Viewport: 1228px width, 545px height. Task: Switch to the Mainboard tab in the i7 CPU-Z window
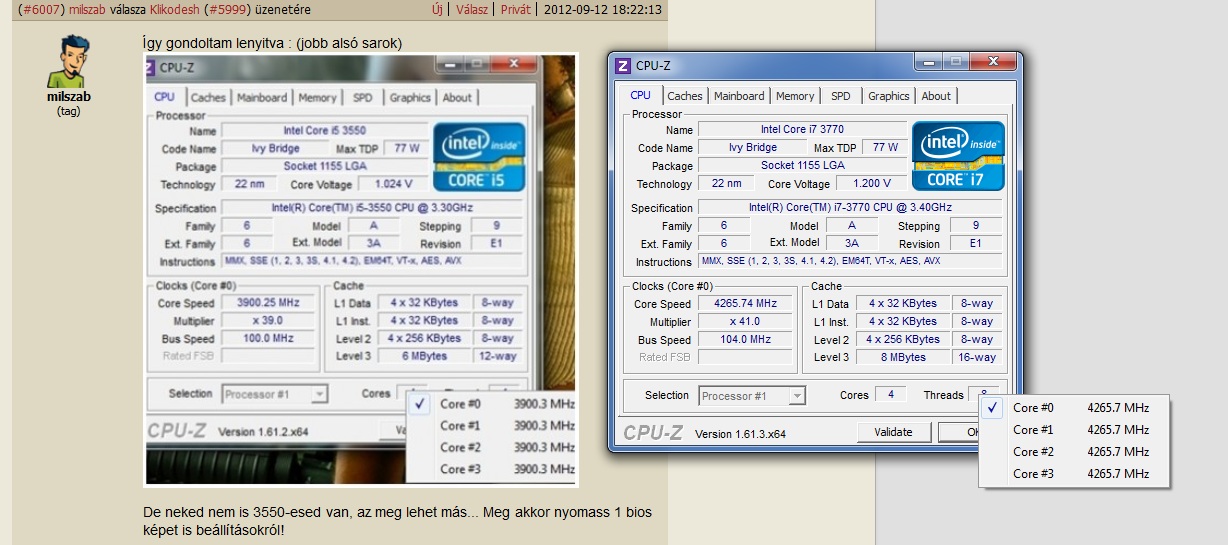tap(739, 96)
